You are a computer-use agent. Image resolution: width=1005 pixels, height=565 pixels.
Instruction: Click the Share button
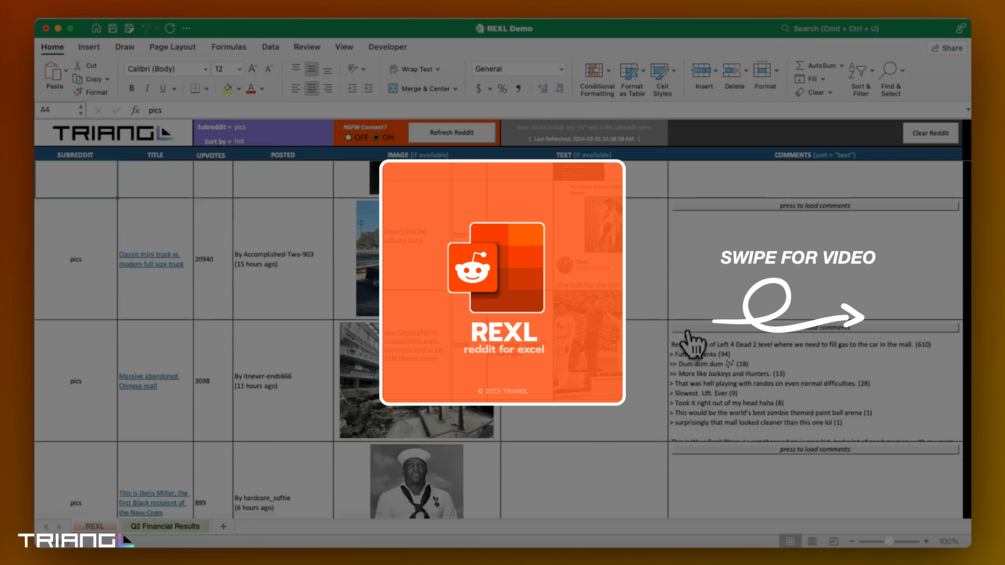(x=947, y=48)
